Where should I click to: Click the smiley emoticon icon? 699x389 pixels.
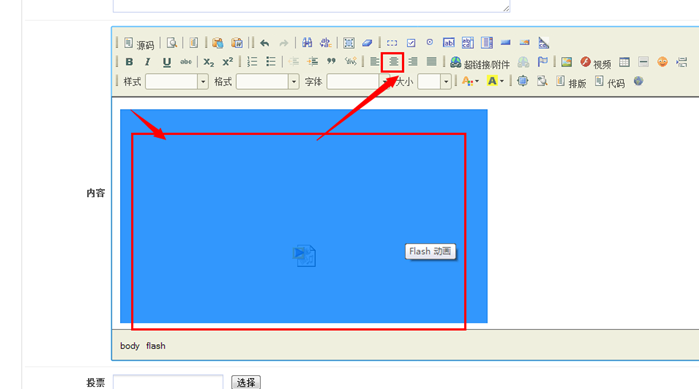[662, 62]
